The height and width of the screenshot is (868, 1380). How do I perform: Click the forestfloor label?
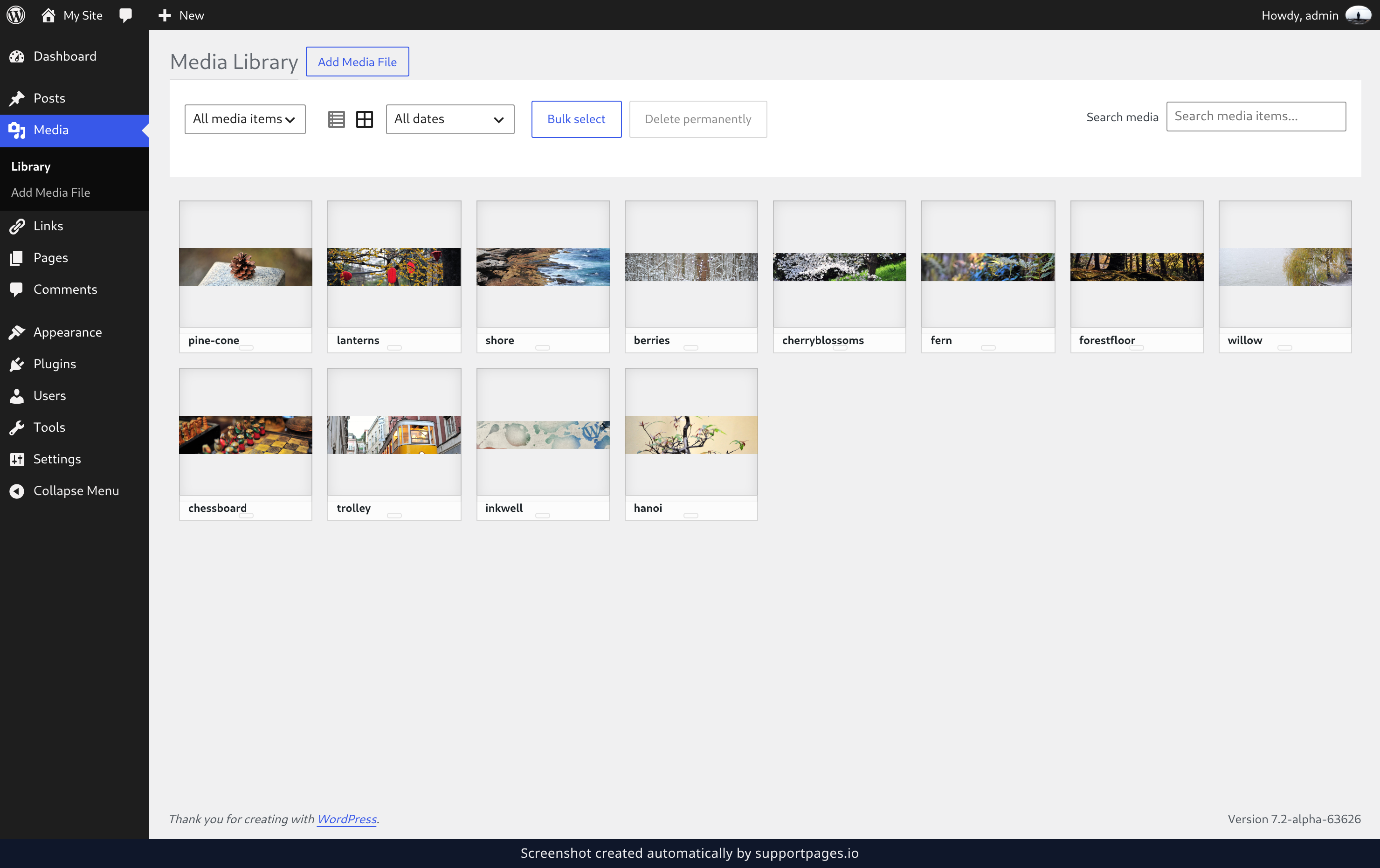1107,340
